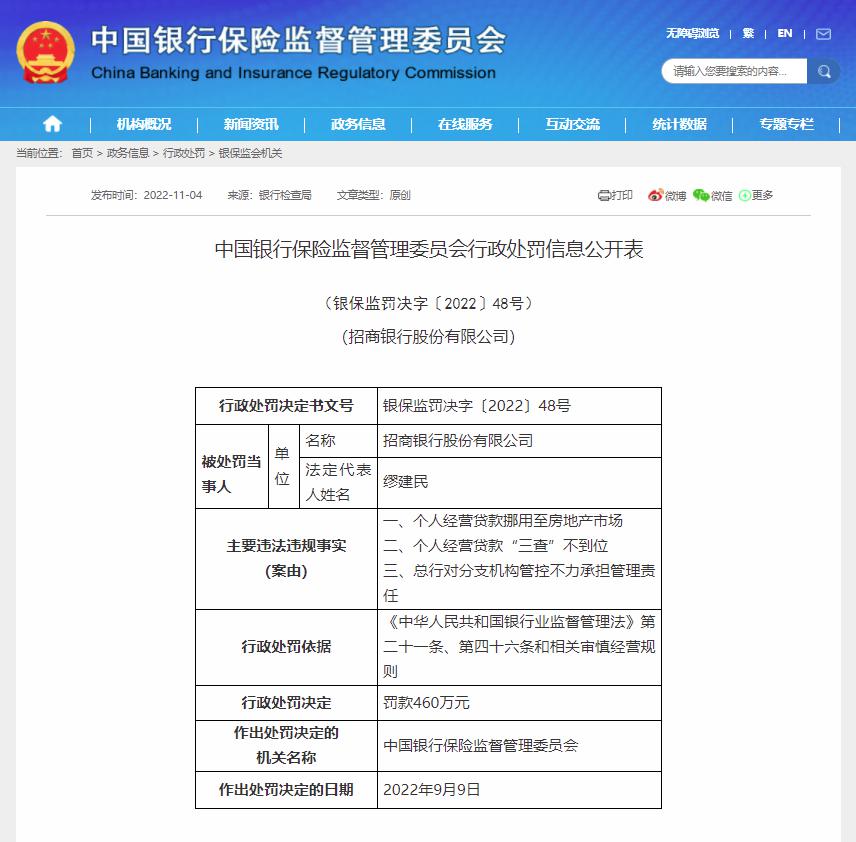This screenshot has width=856, height=842.
Task: Click 行政处罚 breadcrumb link
Action: [x=183, y=153]
